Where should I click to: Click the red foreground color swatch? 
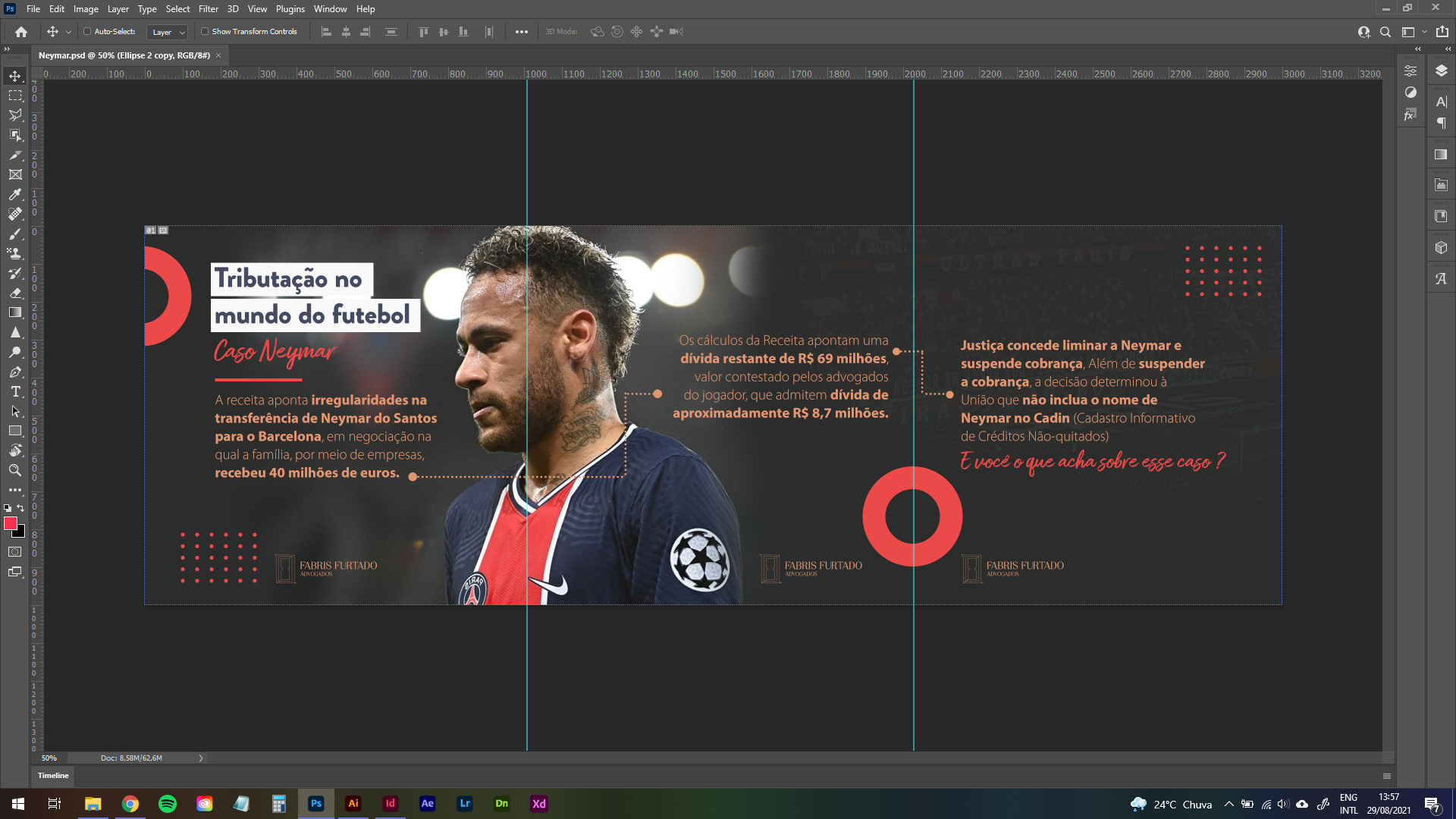click(x=11, y=522)
